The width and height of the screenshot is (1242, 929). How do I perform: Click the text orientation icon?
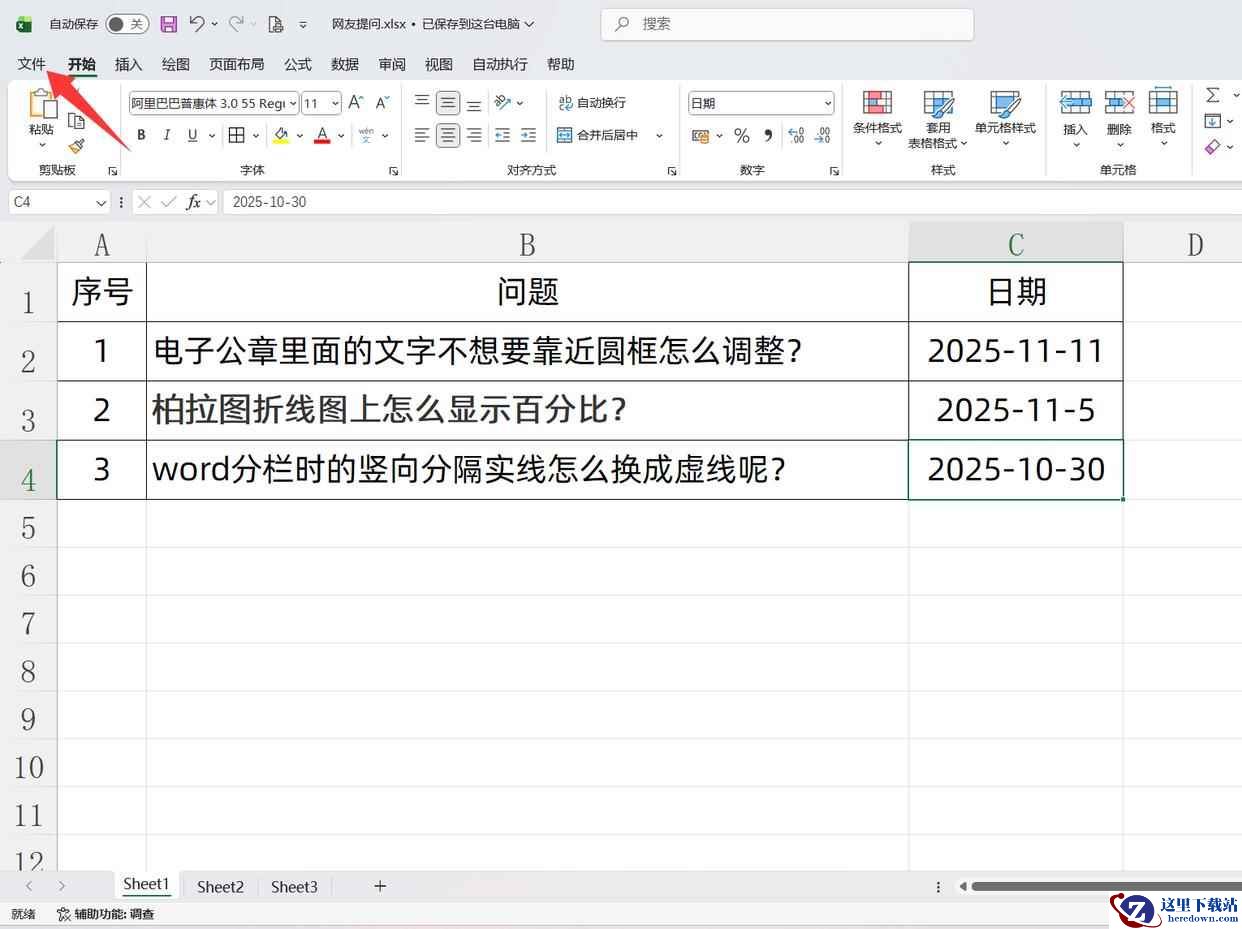tap(503, 103)
